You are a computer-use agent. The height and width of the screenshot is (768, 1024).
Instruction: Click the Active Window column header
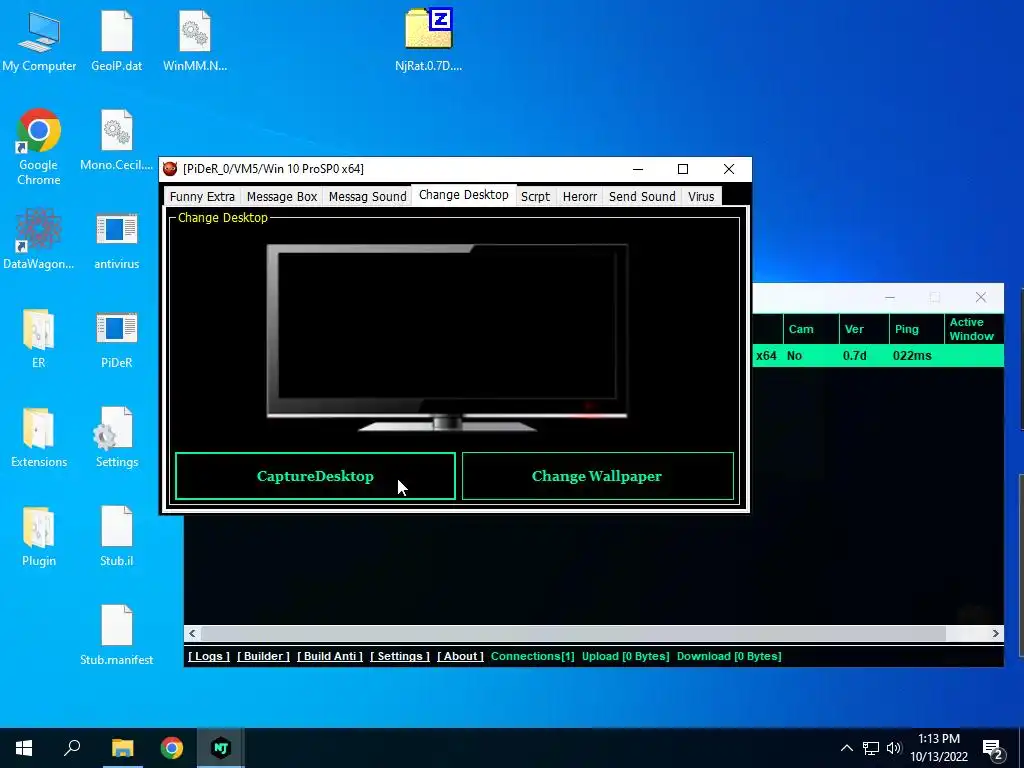pyautogui.click(x=974, y=329)
